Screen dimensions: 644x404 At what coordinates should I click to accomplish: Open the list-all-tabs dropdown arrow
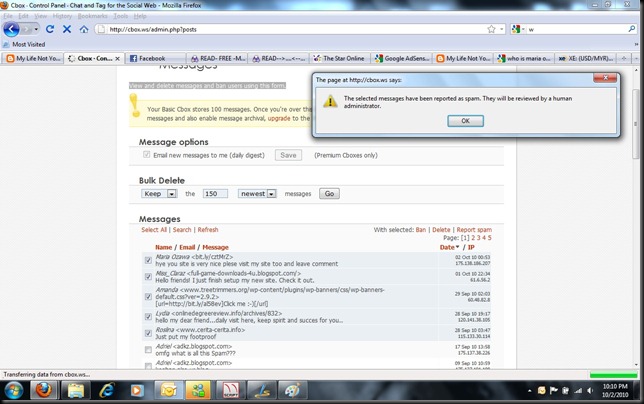(636, 58)
